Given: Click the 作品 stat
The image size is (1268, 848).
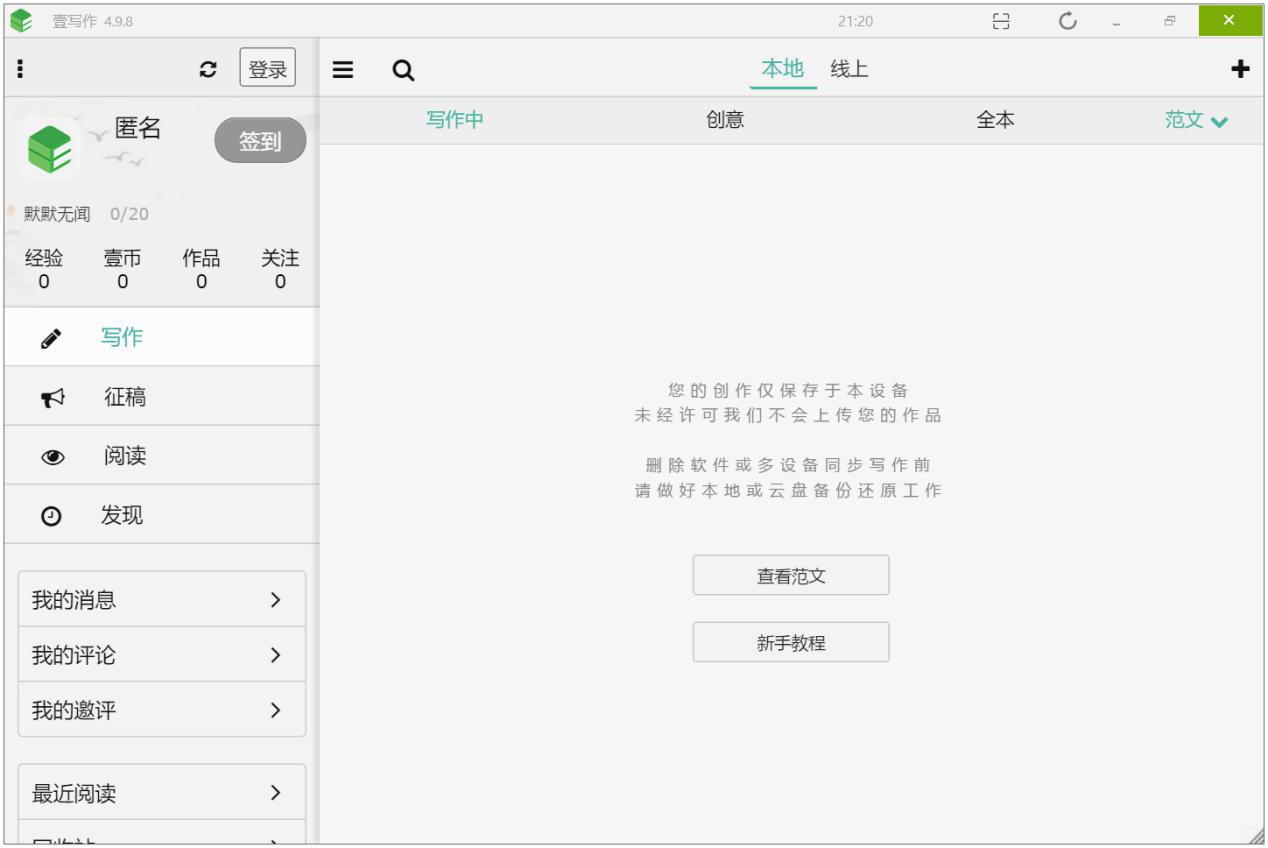Looking at the screenshot, I should click(x=201, y=269).
